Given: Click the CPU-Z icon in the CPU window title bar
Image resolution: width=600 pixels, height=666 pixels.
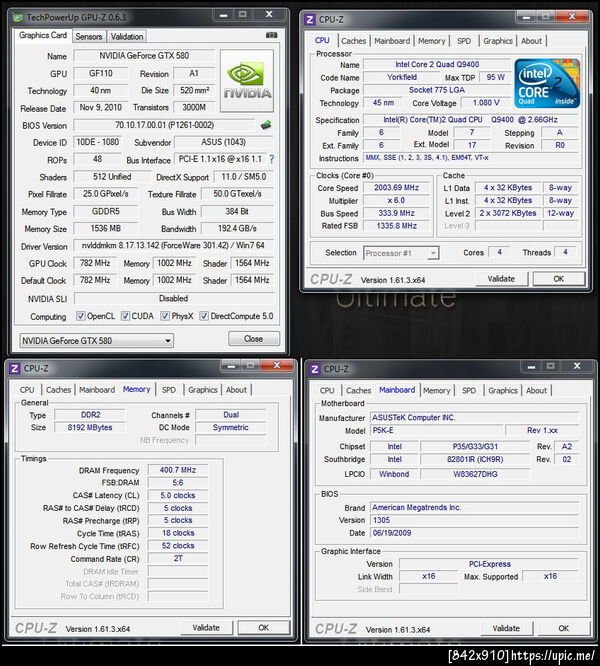Looking at the screenshot, I should click(x=310, y=20).
